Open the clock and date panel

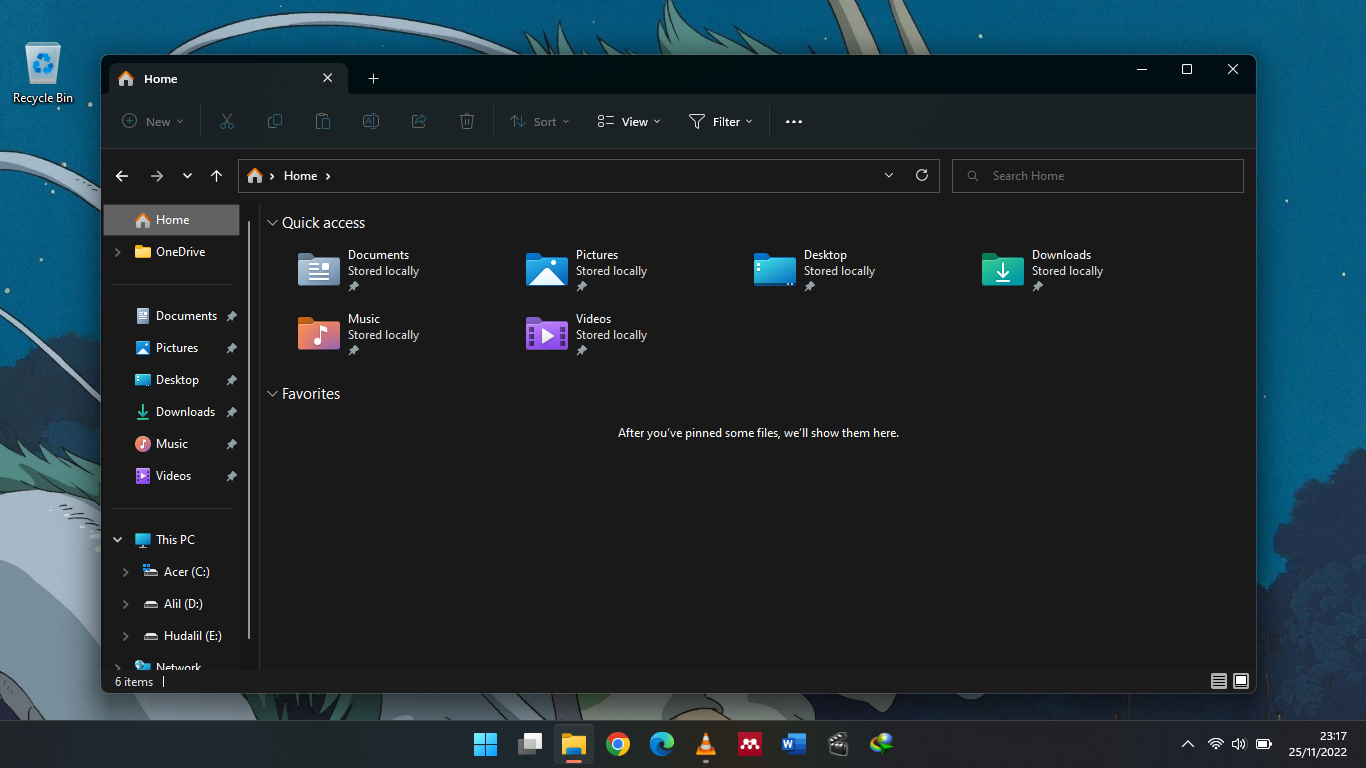pos(1318,744)
